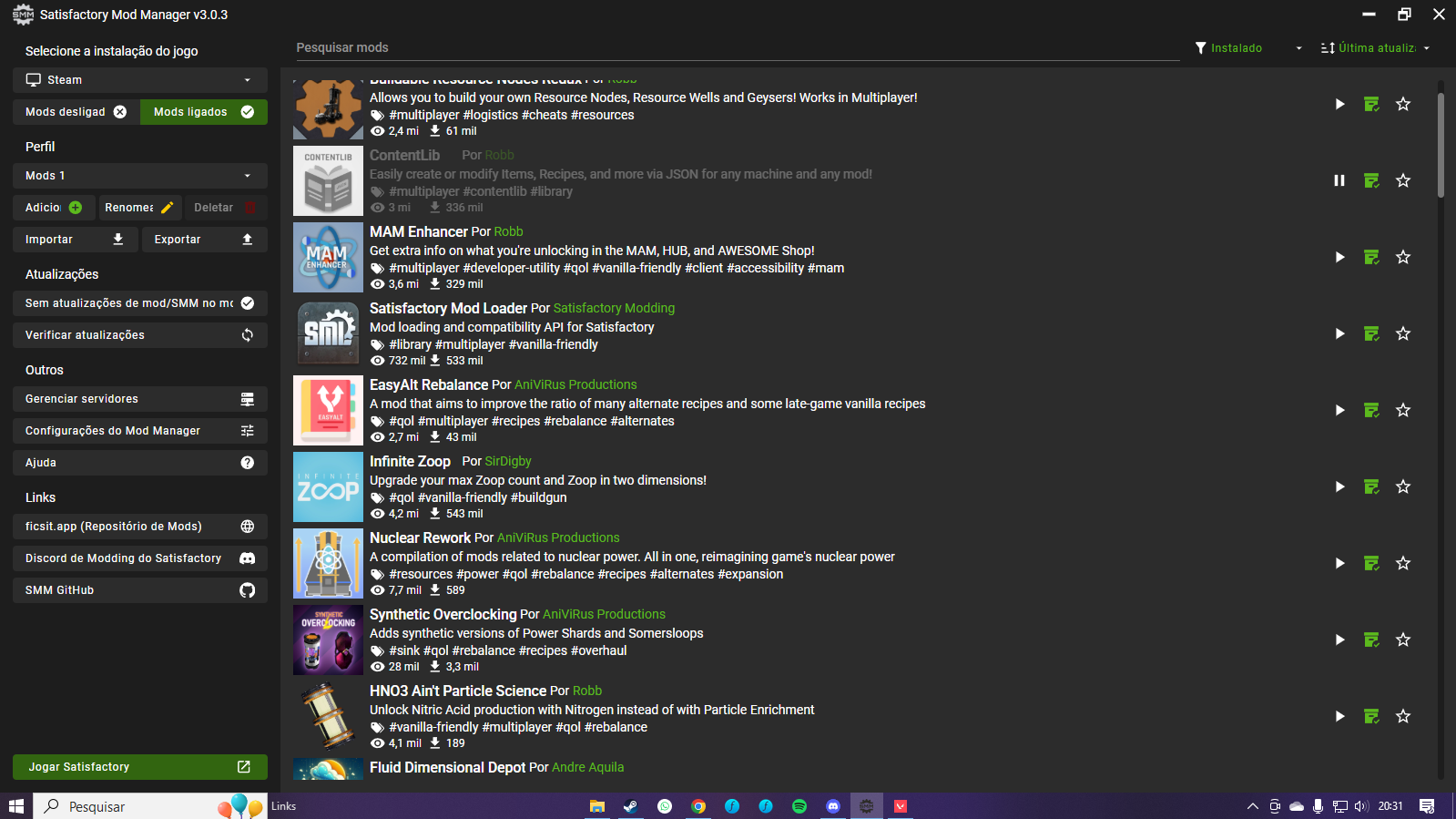The width and height of the screenshot is (1456, 819).
Task: Toggle the play button for Synthetic Overclocking
Action: (1339, 640)
